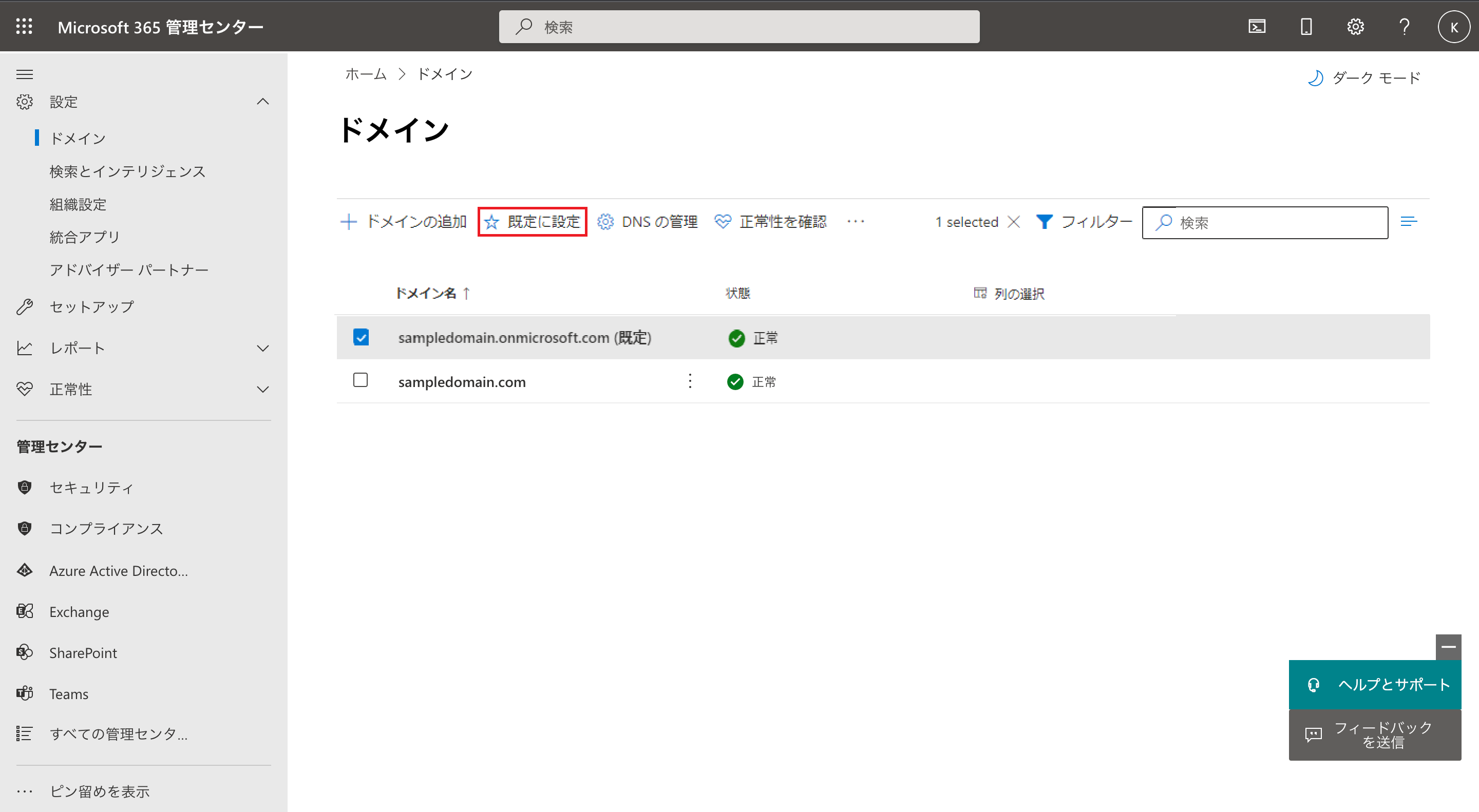Open 組織設定 menu item
The image size is (1479, 812).
pos(78,204)
